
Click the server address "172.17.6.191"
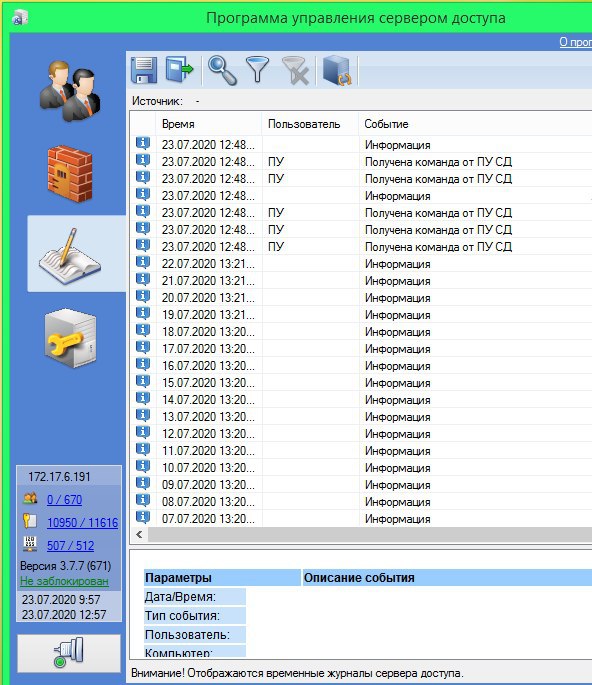[x=59, y=477]
